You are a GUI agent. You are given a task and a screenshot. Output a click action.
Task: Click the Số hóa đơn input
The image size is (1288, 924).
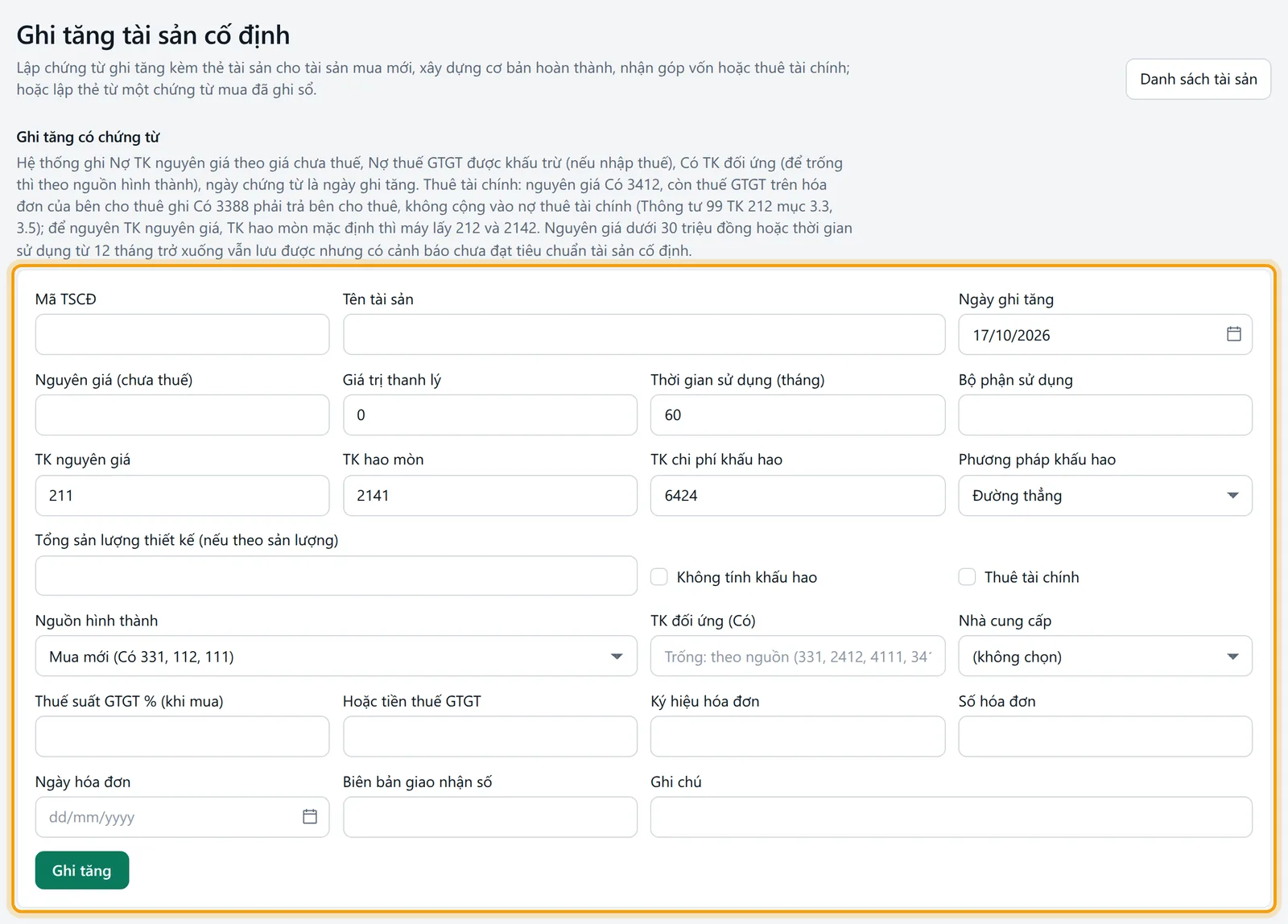1105,736
